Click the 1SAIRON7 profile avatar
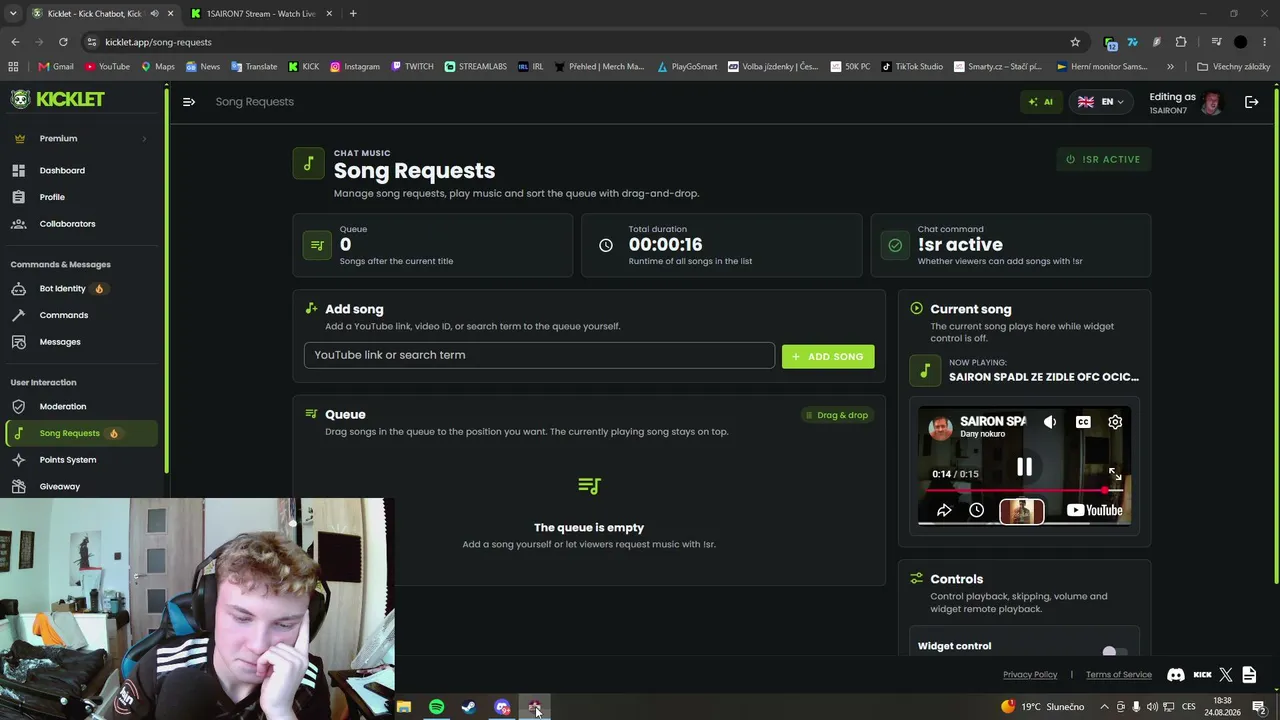1280x720 pixels. (1211, 102)
